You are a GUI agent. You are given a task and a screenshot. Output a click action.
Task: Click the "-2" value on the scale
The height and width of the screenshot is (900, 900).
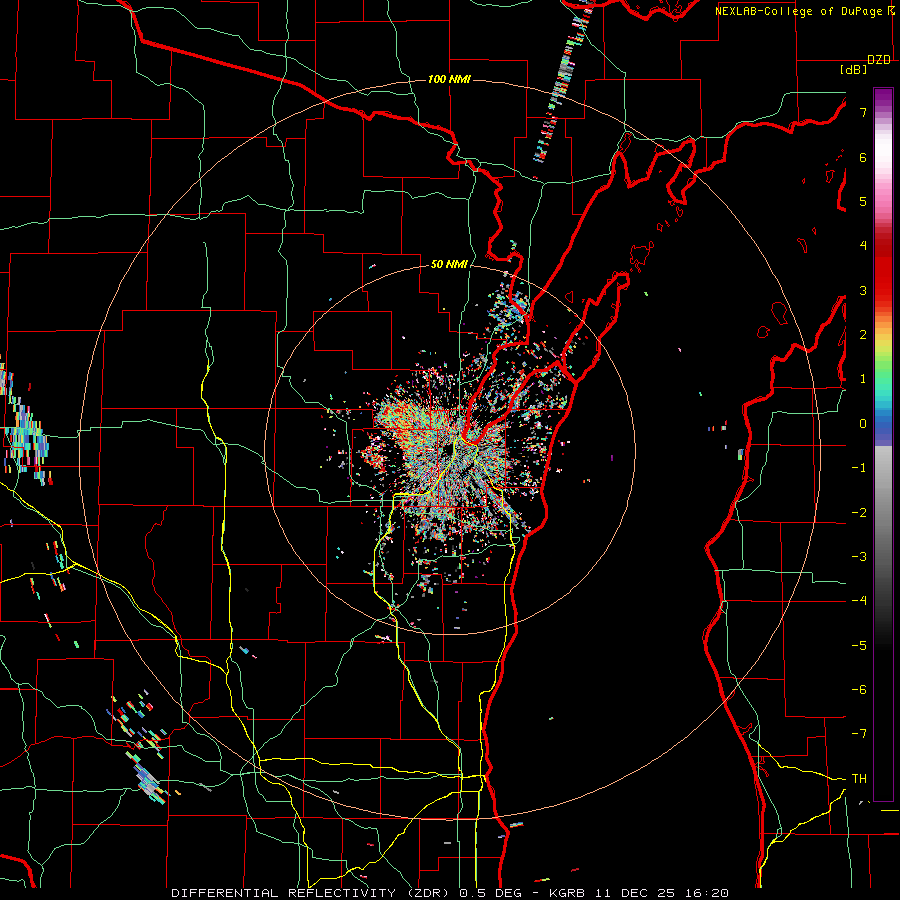pyautogui.click(x=859, y=513)
